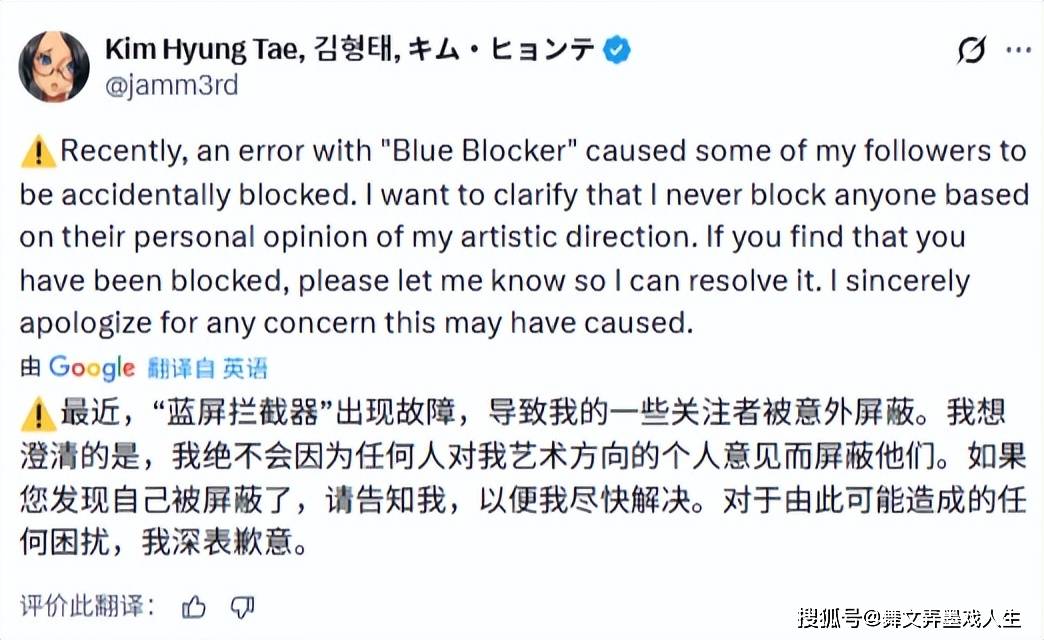This screenshot has width=1044, height=640.
Task: Click the Grok slashed-circle icon
Action: coord(971,50)
